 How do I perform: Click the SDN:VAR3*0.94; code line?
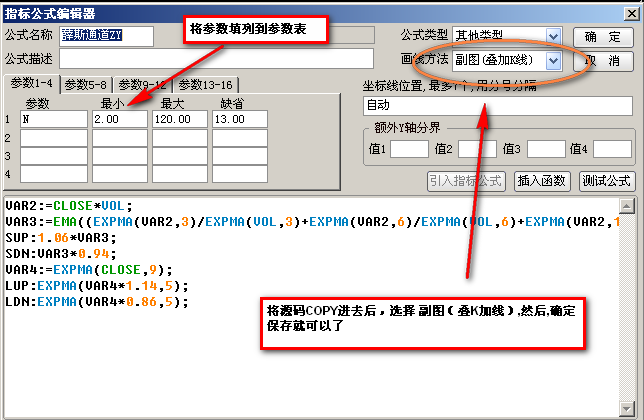pyautogui.click(x=61, y=254)
